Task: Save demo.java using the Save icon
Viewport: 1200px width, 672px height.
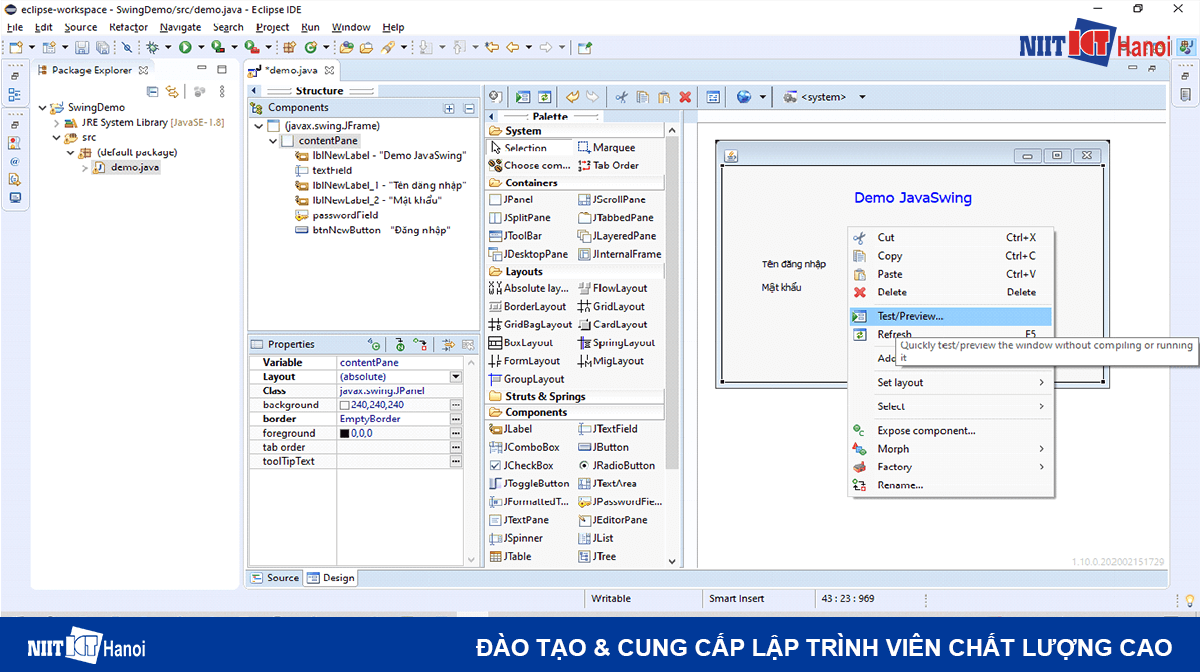Action: [80, 46]
